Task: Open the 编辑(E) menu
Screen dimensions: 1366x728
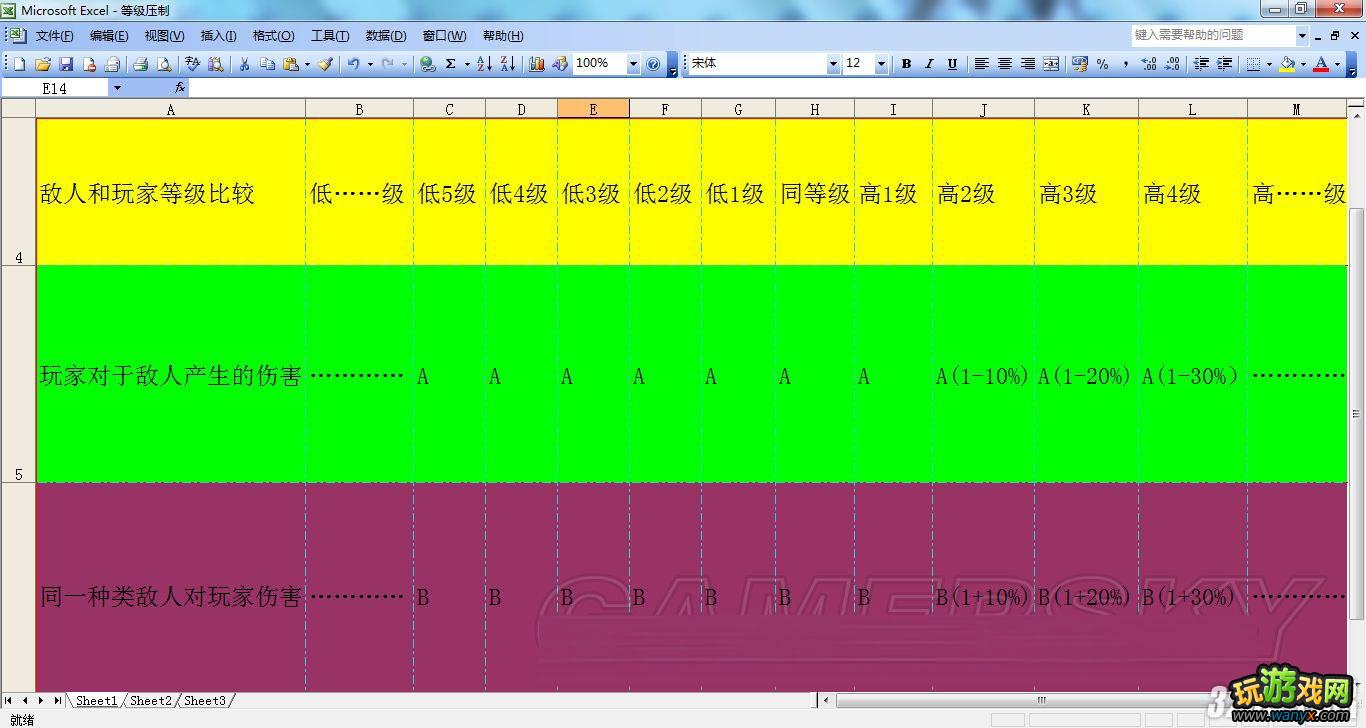Action: click(x=109, y=36)
